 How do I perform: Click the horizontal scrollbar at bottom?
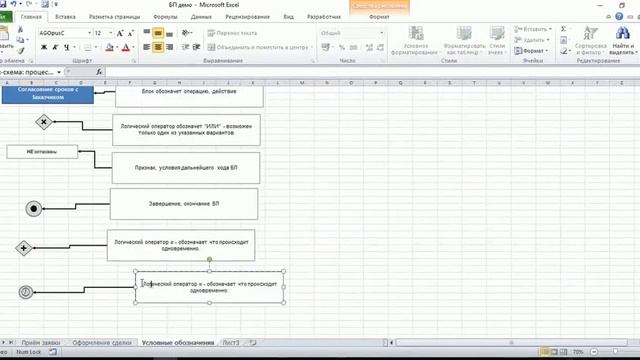point(511,342)
